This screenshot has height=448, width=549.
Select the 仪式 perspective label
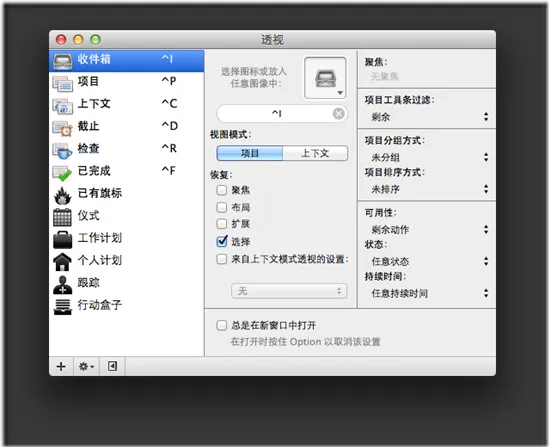click(88, 216)
